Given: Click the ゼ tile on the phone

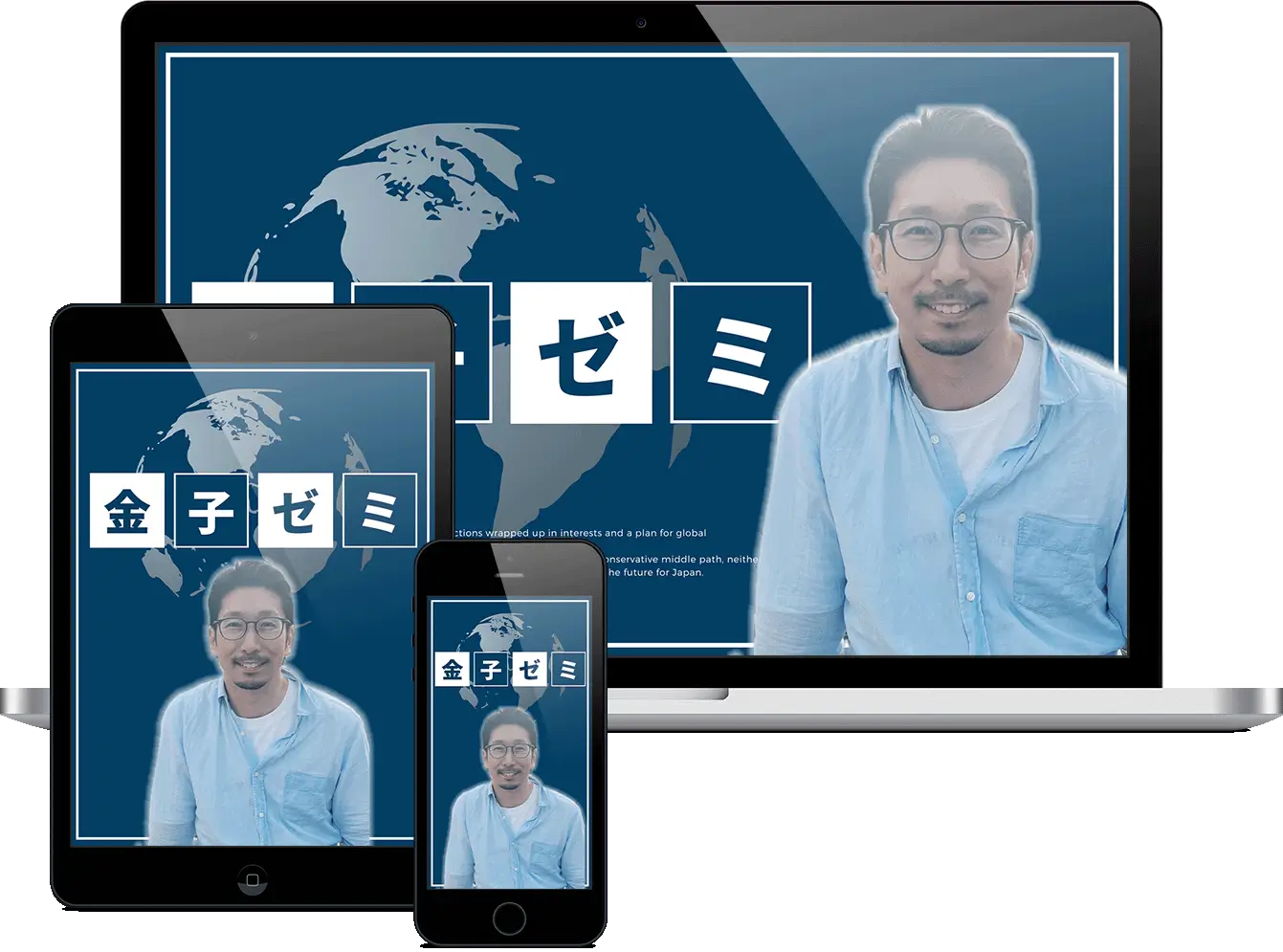Looking at the screenshot, I should (529, 669).
